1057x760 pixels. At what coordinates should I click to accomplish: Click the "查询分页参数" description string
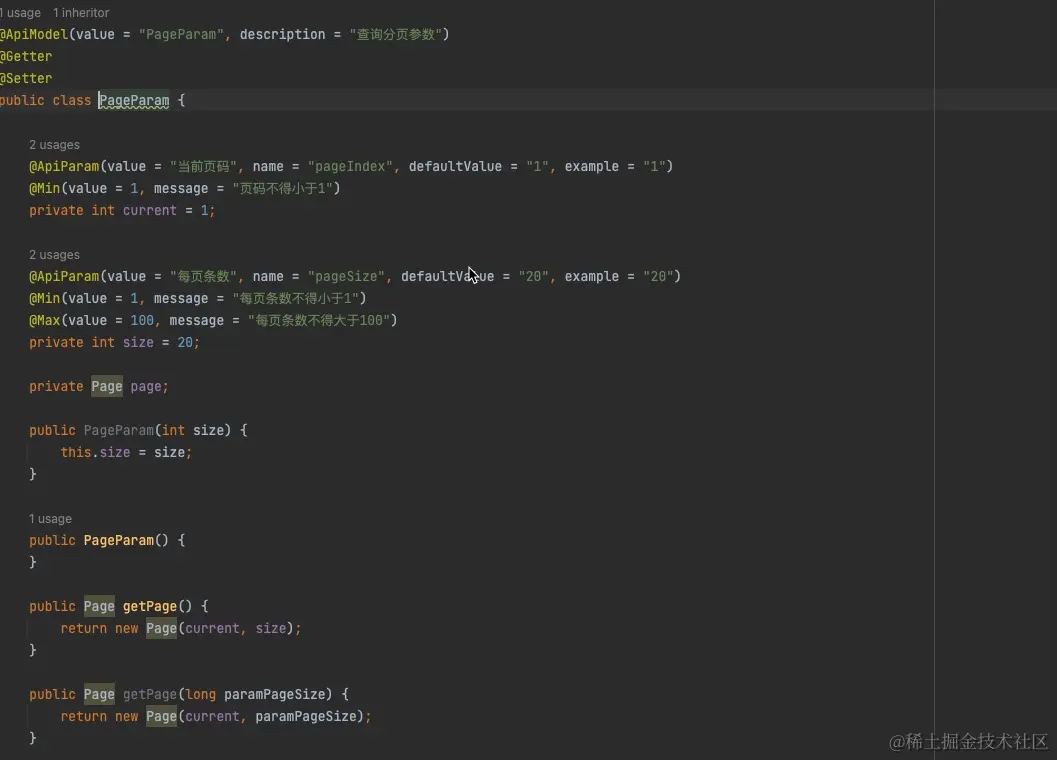[395, 34]
